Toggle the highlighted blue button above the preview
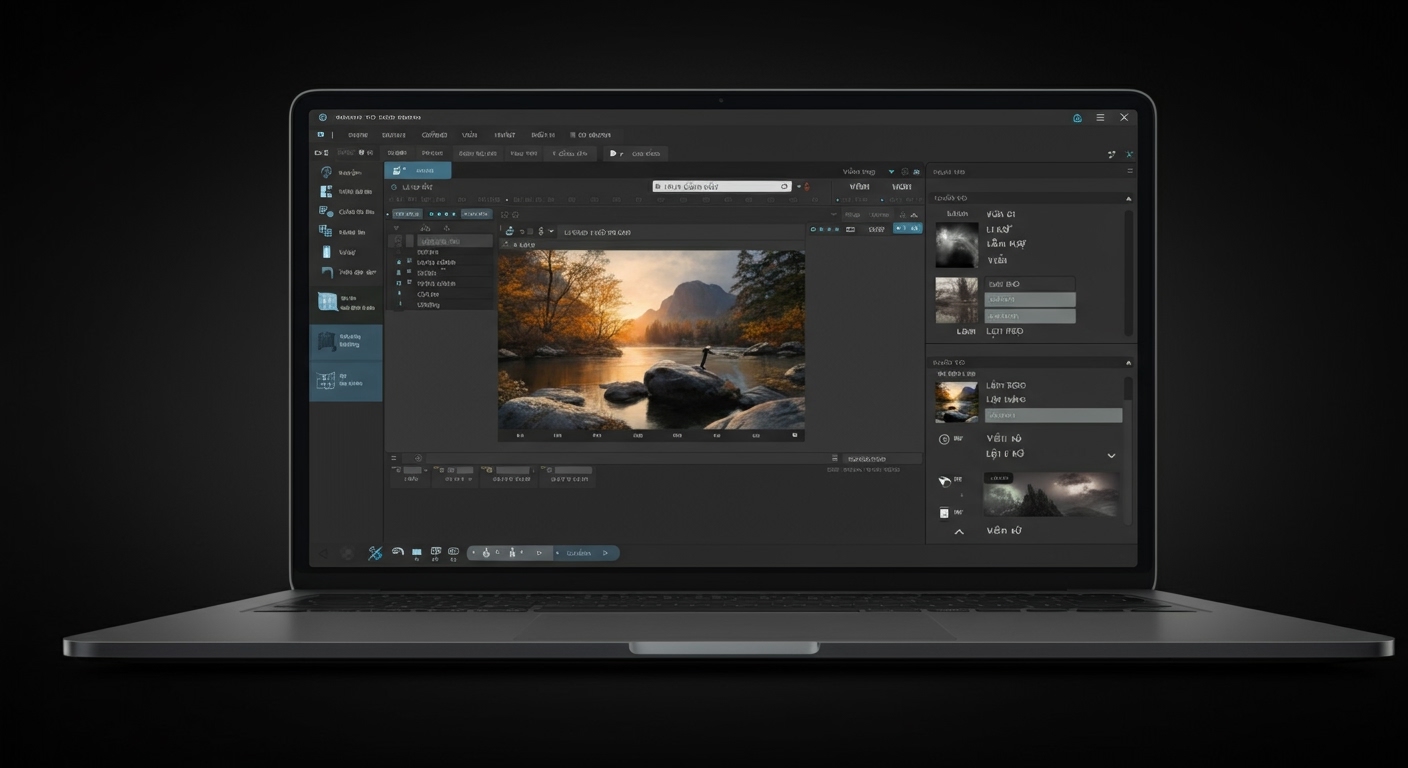1408x768 pixels. coord(907,229)
